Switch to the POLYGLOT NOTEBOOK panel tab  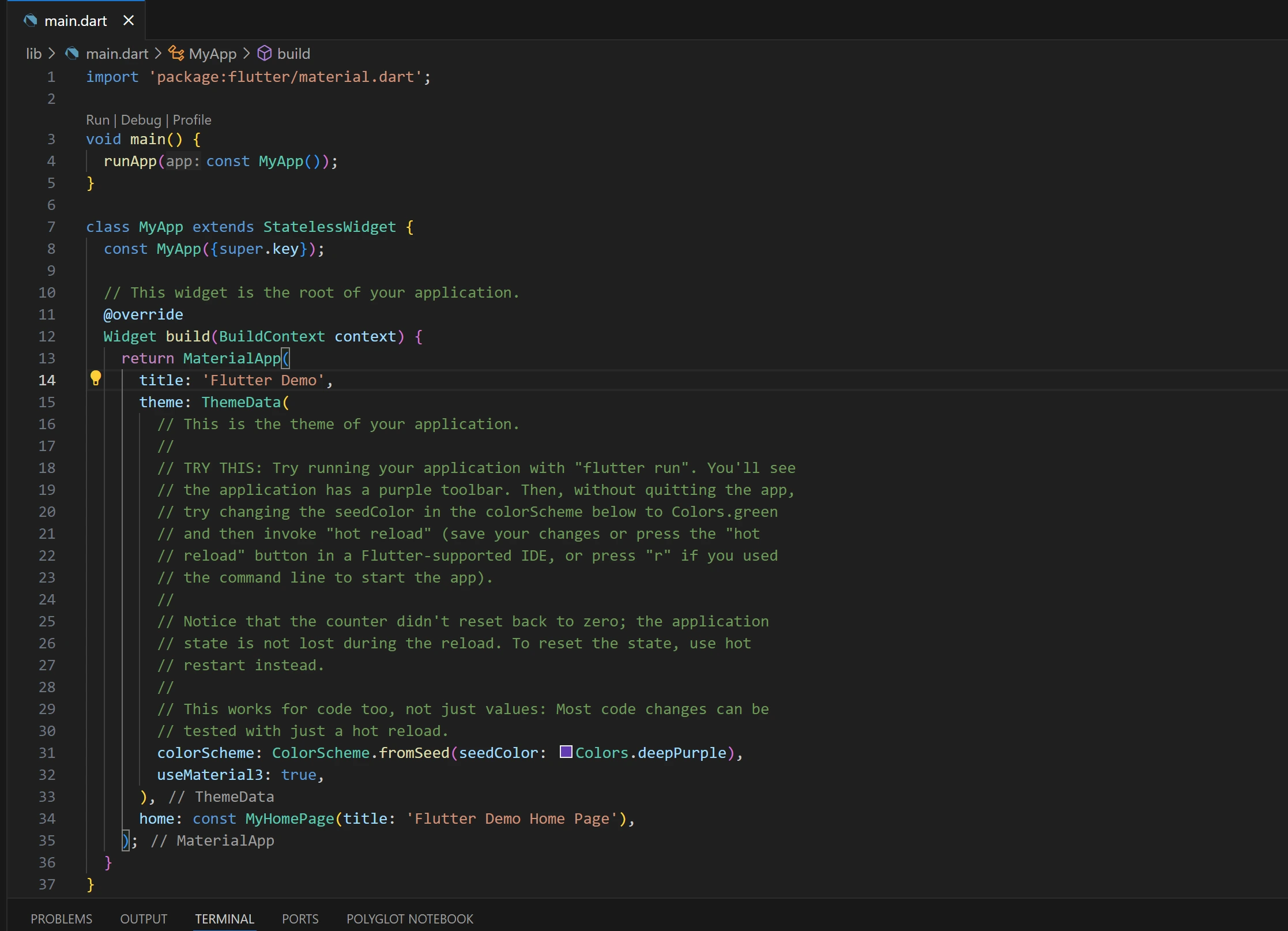click(x=409, y=919)
